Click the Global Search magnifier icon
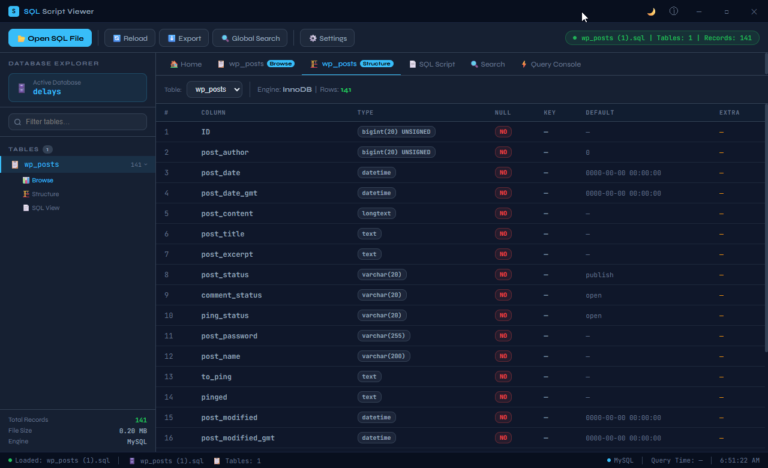The height and width of the screenshot is (468, 768). pyautogui.click(x=225, y=38)
